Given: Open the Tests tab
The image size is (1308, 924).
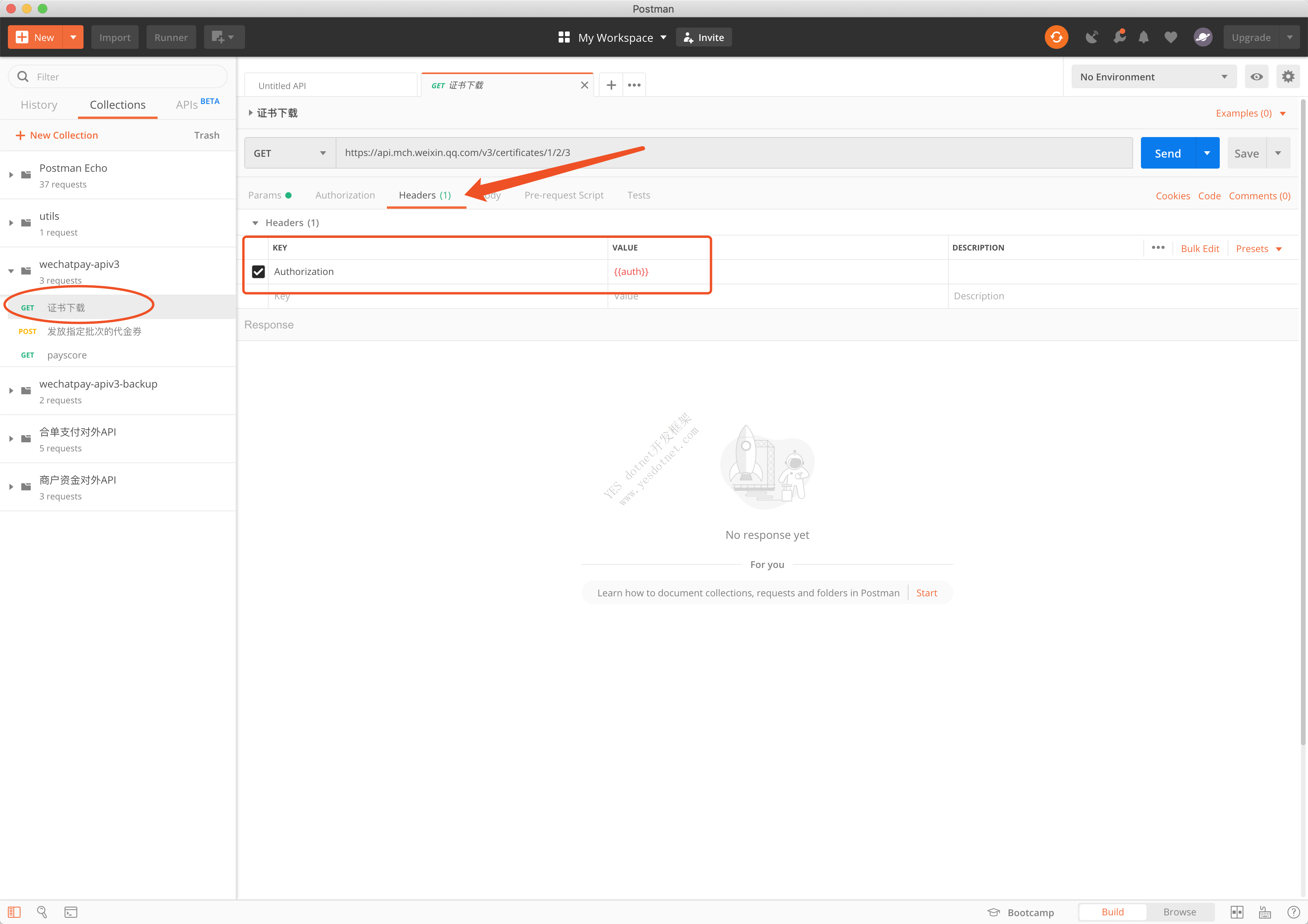Looking at the screenshot, I should point(638,195).
